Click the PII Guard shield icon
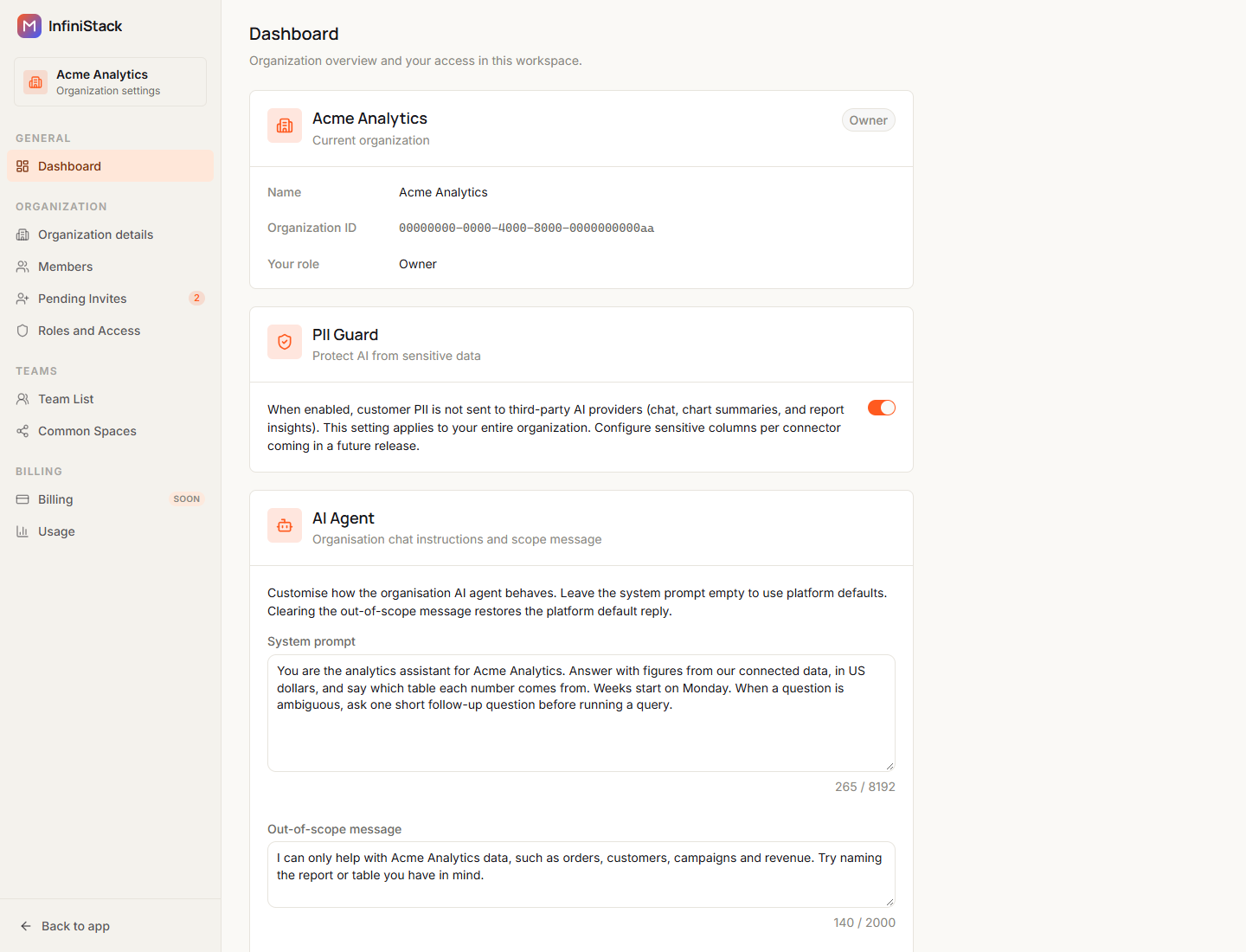The width and height of the screenshot is (1246, 952). click(x=285, y=342)
